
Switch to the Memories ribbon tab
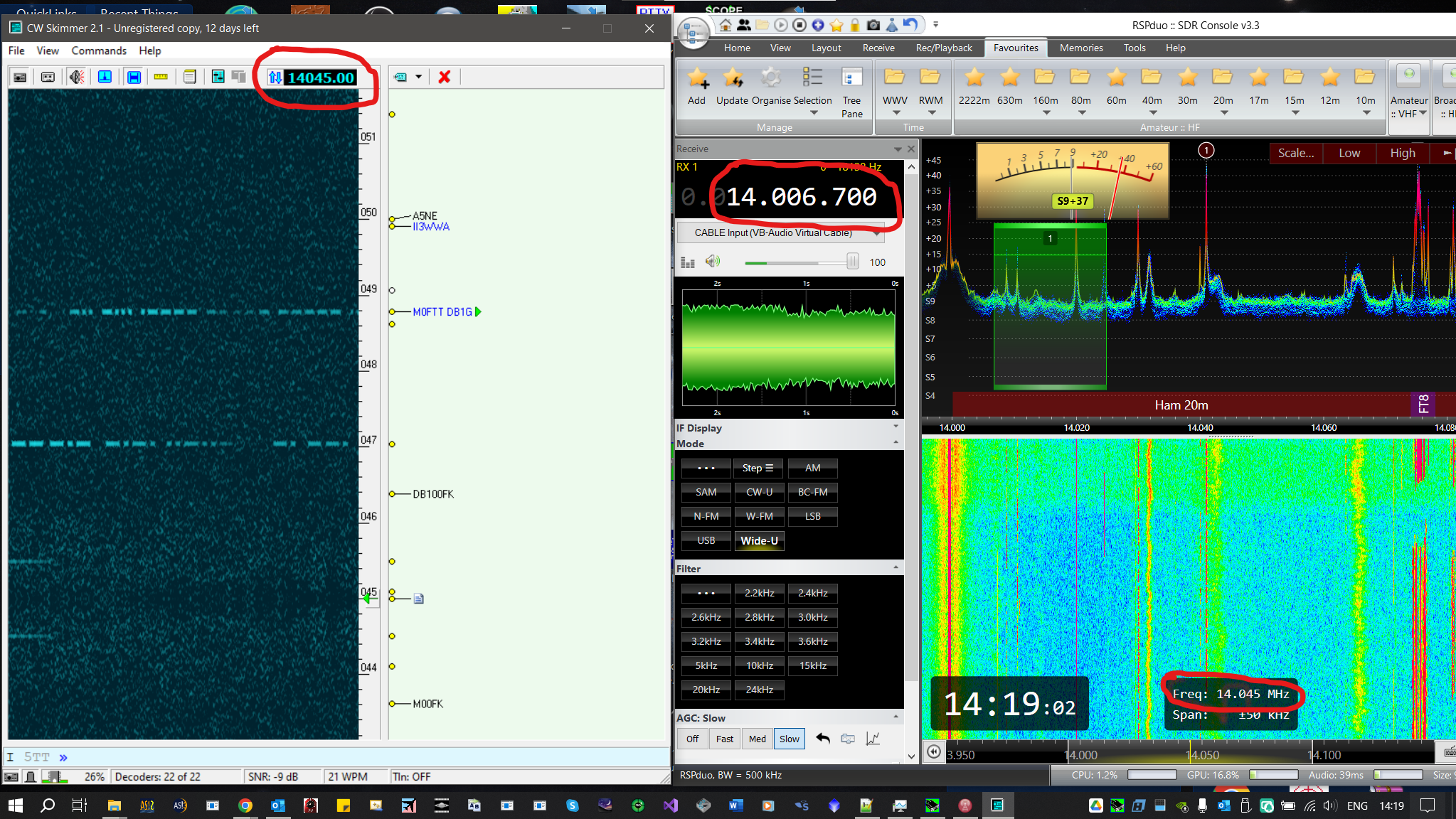tap(1080, 48)
